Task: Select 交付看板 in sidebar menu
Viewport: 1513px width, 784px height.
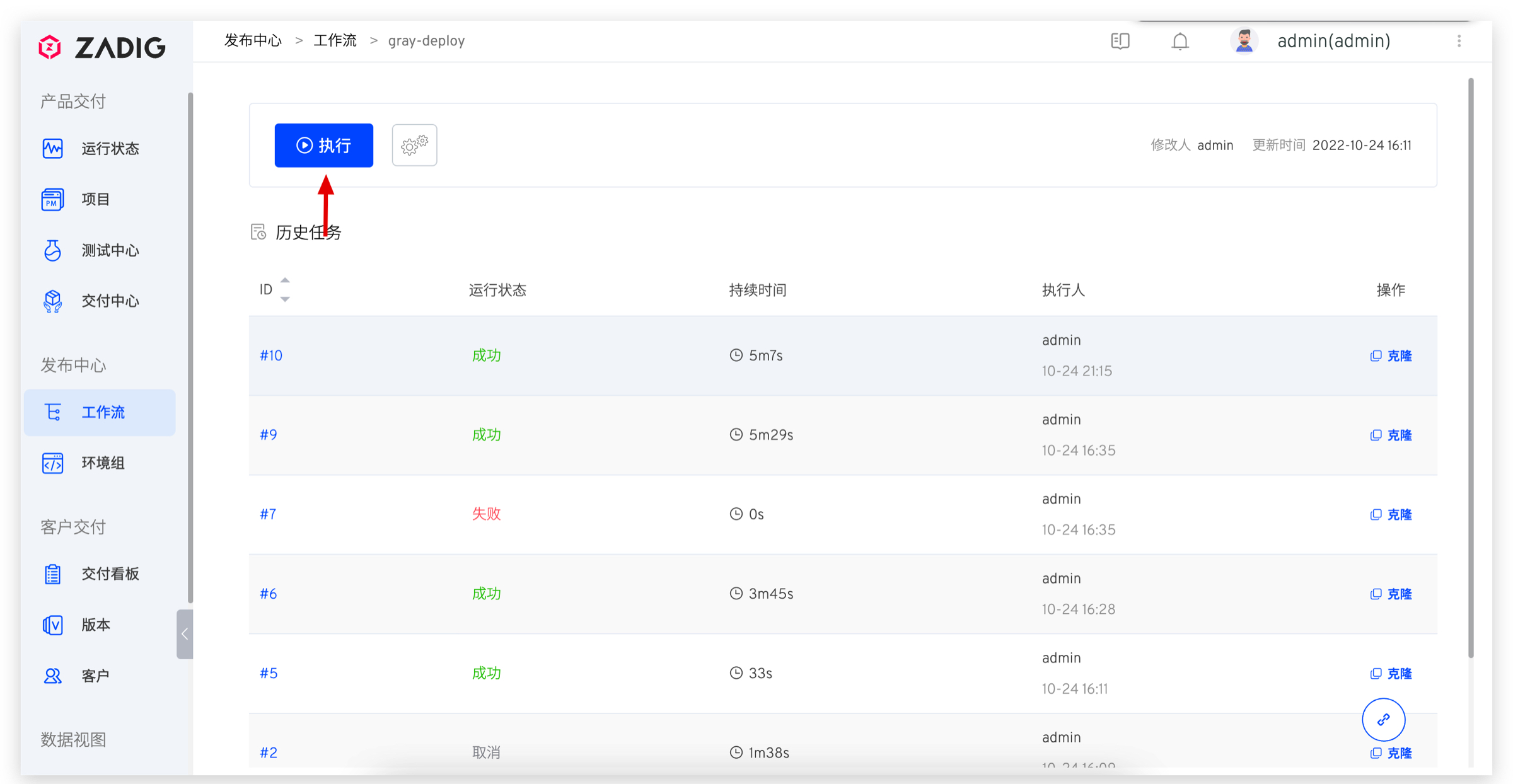Action: [110, 574]
